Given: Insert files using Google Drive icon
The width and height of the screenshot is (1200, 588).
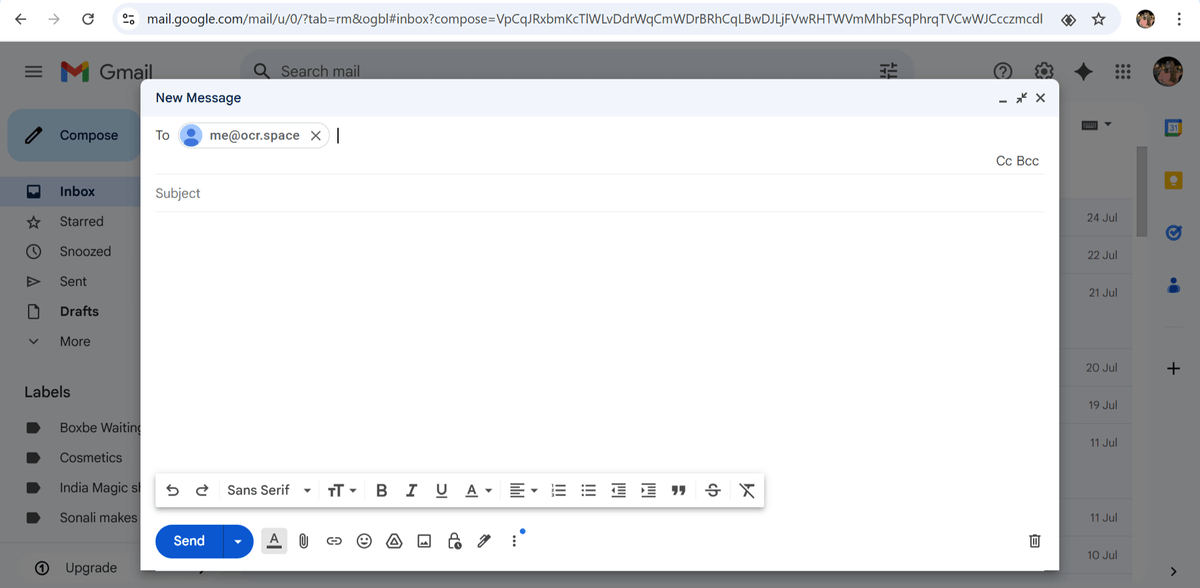Looking at the screenshot, I should click(x=394, y=541).
